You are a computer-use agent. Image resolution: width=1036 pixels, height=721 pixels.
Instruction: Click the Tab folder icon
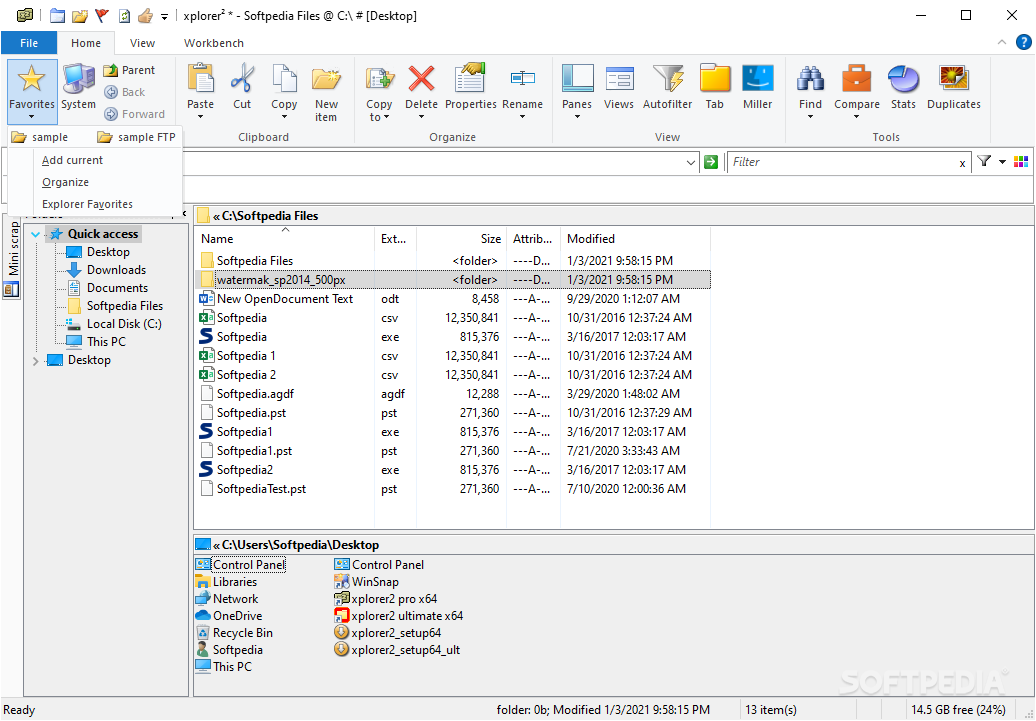(715, 79)
